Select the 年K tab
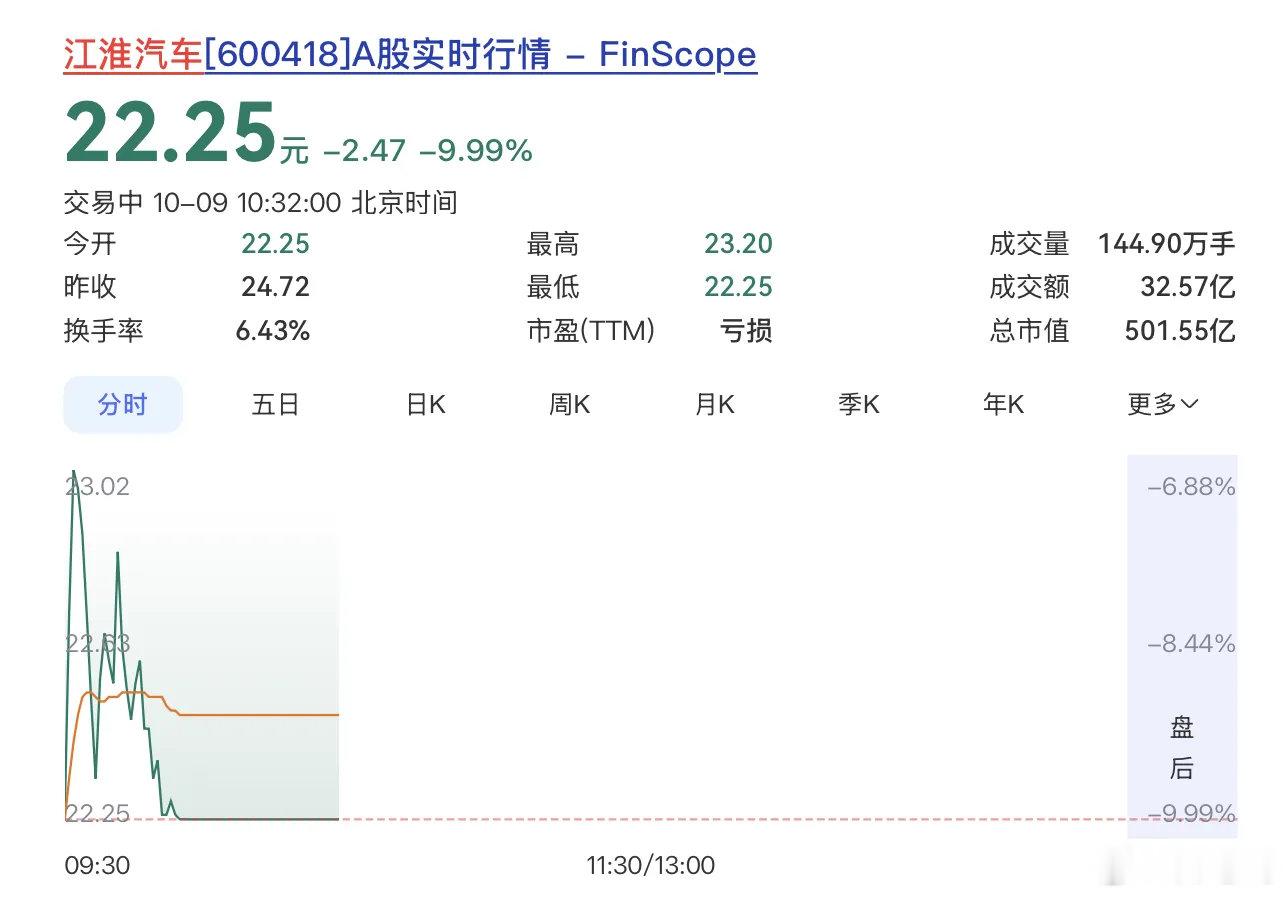 click(x=1003, y=405)
